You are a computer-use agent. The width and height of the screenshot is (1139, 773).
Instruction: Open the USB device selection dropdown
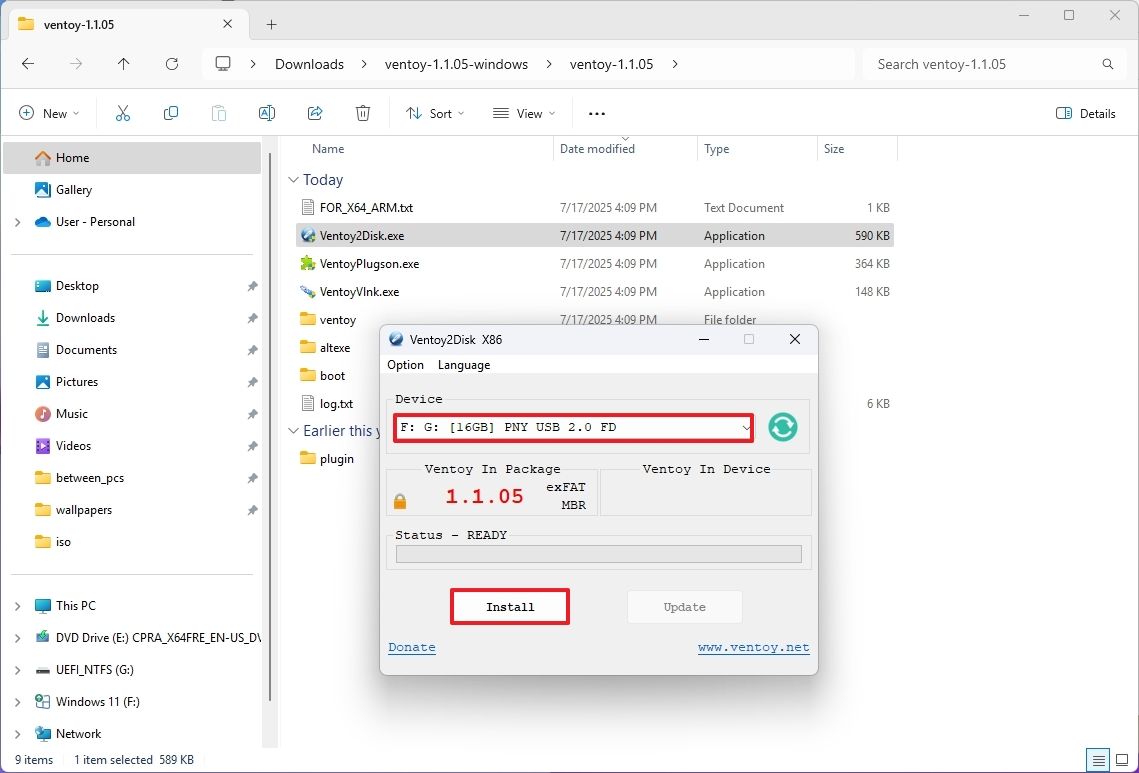click(x=746, y=427)
